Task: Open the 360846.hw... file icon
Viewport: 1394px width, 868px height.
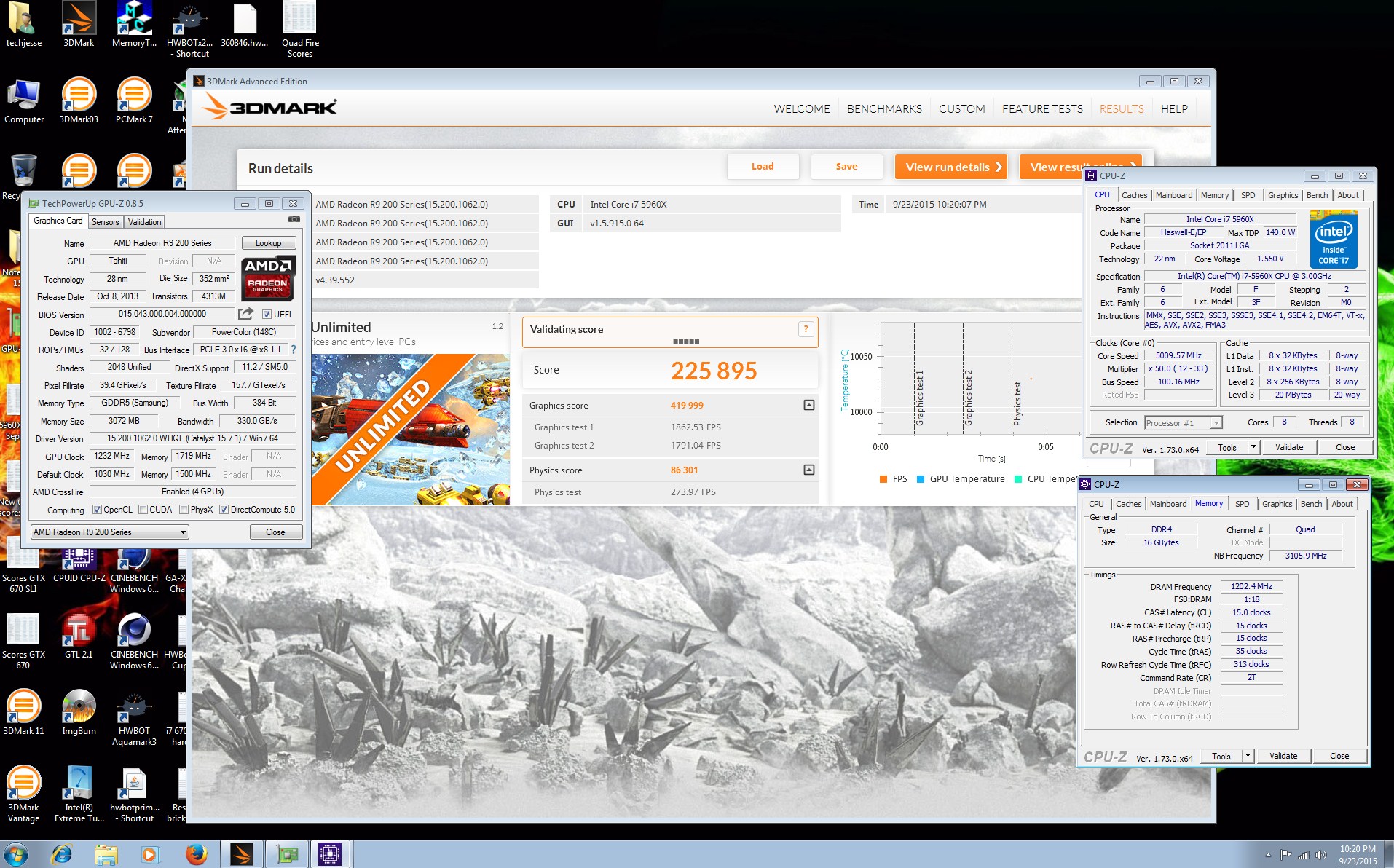Action: [x=245, y=24]
